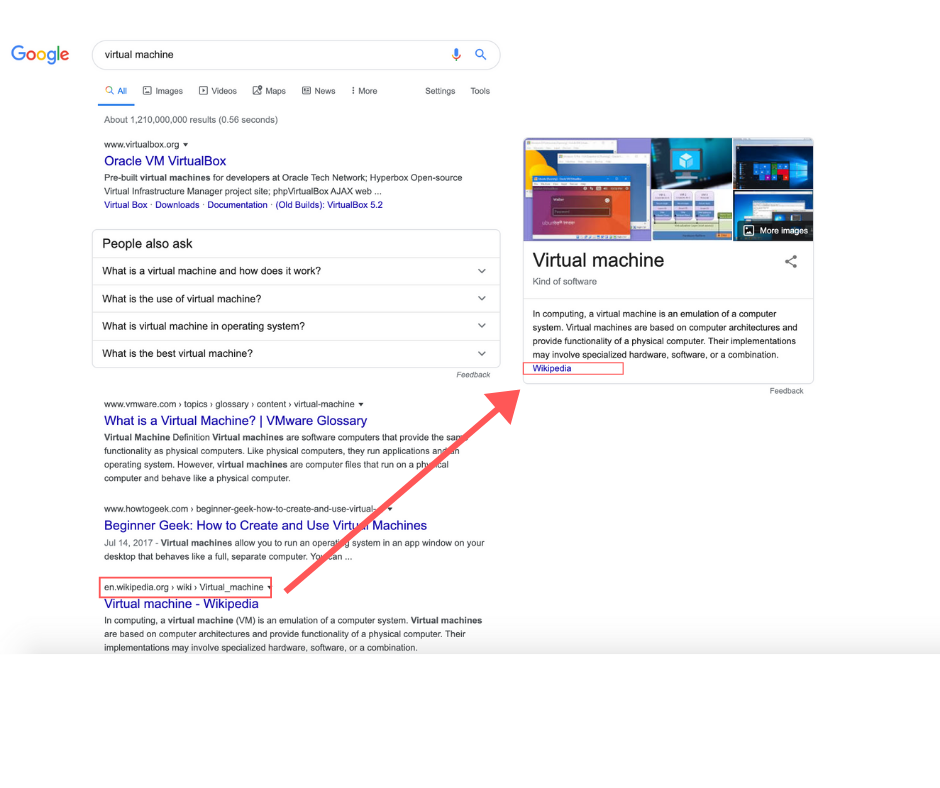940x788 pixels.
Task: Click the microphone voice search icon
Action: [x=456, y=55]
